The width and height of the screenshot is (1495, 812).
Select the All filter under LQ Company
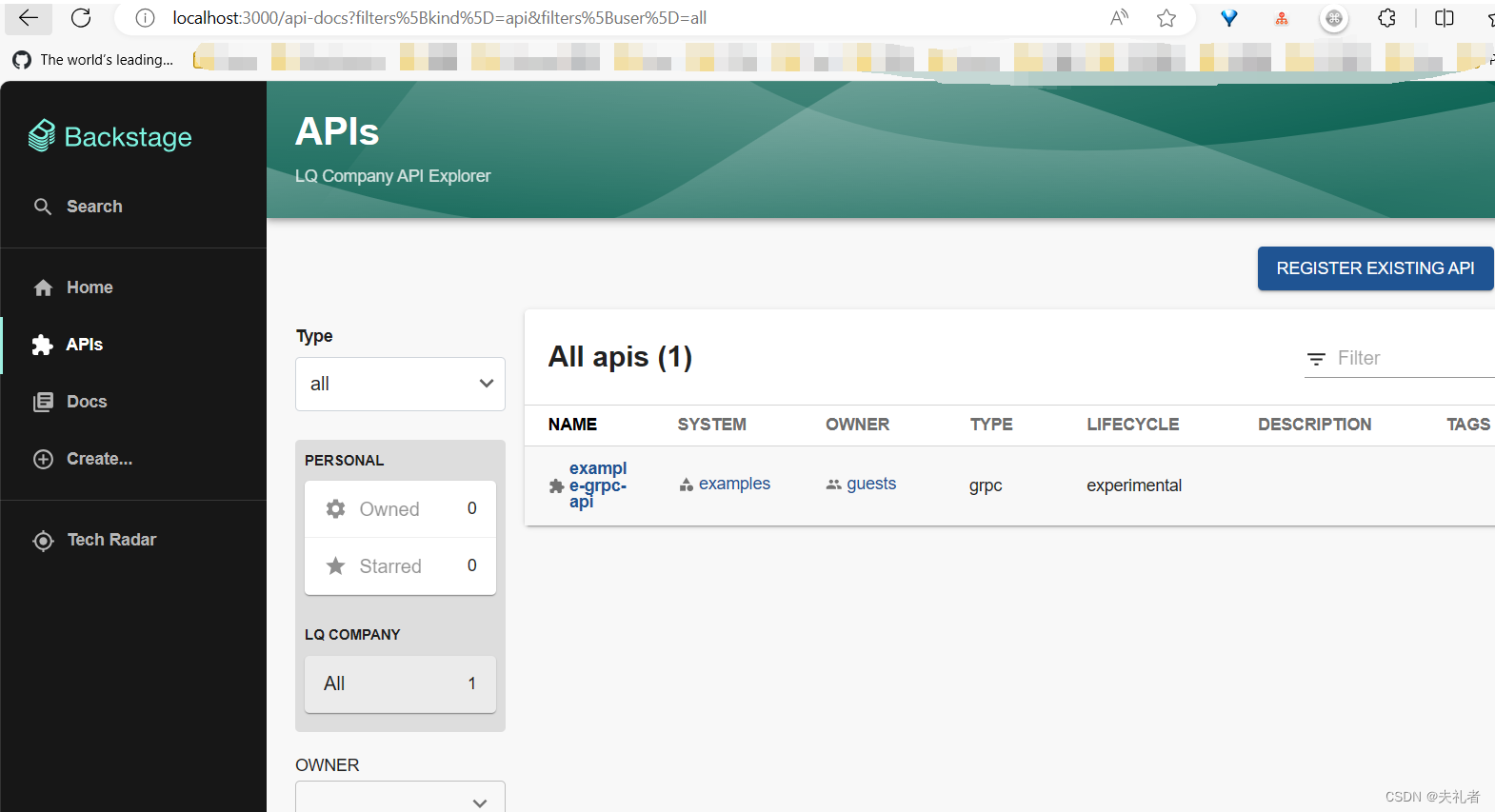(x=400, y=683)
